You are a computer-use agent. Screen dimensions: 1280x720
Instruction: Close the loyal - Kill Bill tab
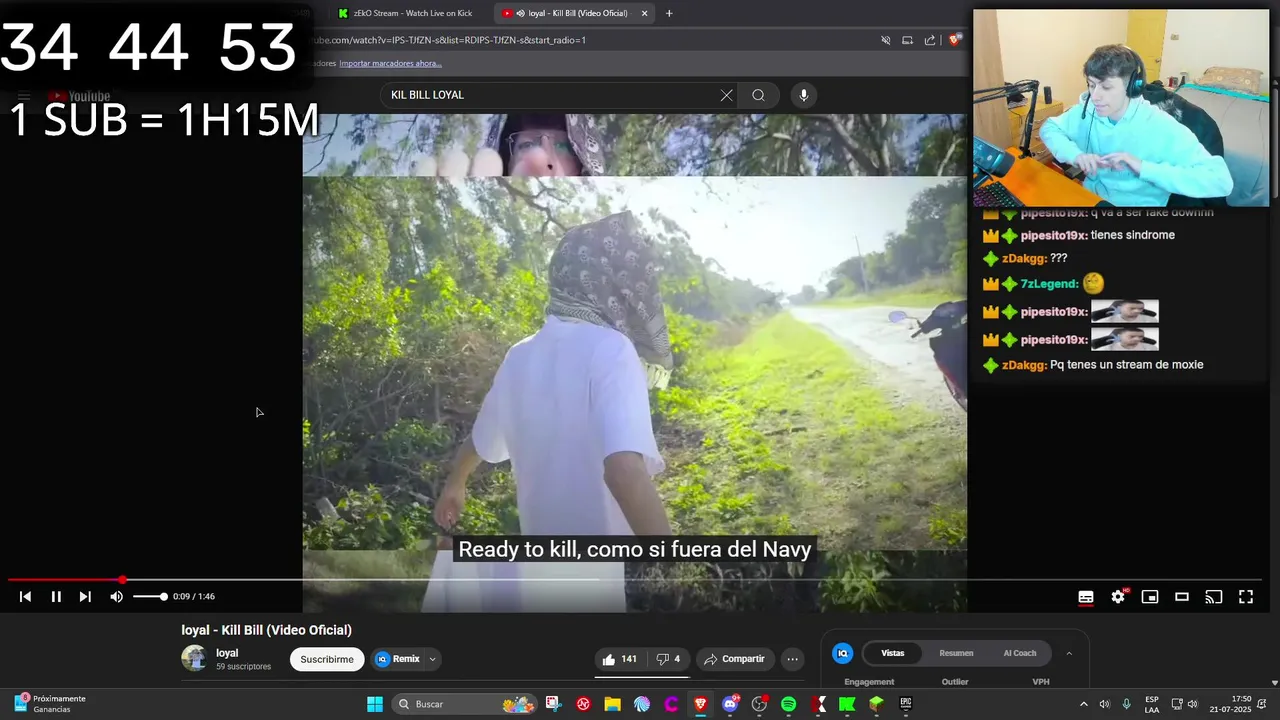pyautogui.click(x=644, y=13)
